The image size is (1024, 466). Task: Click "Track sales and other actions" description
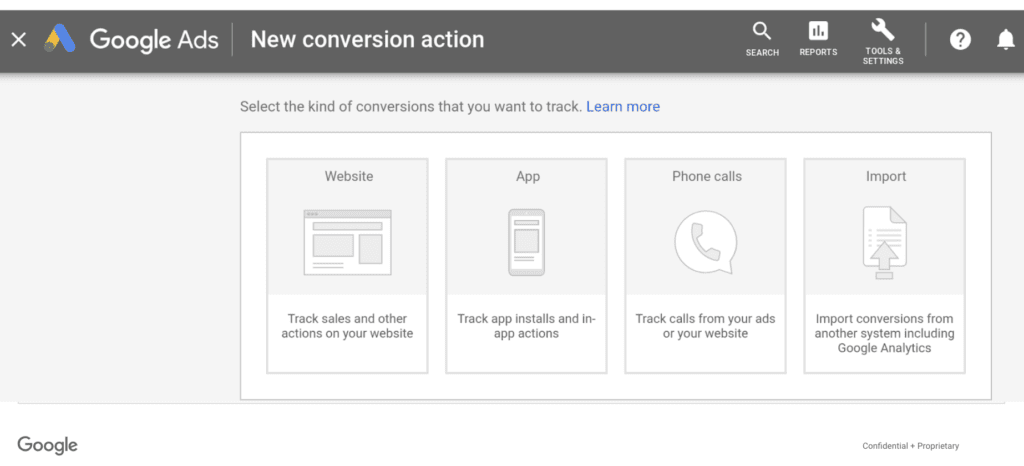[347, 326]
